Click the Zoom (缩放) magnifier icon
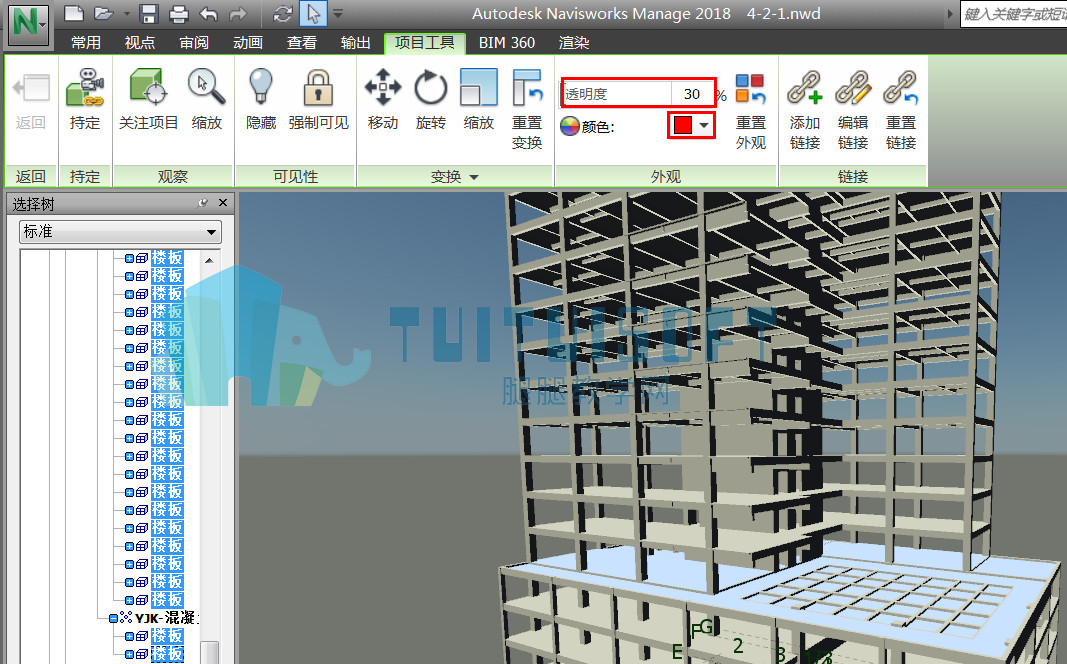Image resolution: width=1067 pixels, height=664 pixels. click(206, 88)
